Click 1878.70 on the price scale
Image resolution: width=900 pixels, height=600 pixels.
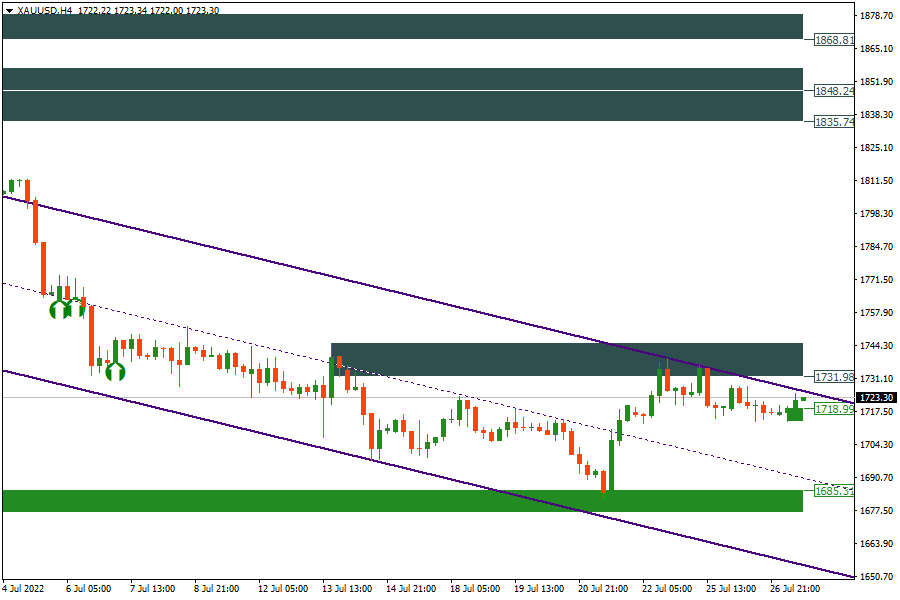pos(876,16)
